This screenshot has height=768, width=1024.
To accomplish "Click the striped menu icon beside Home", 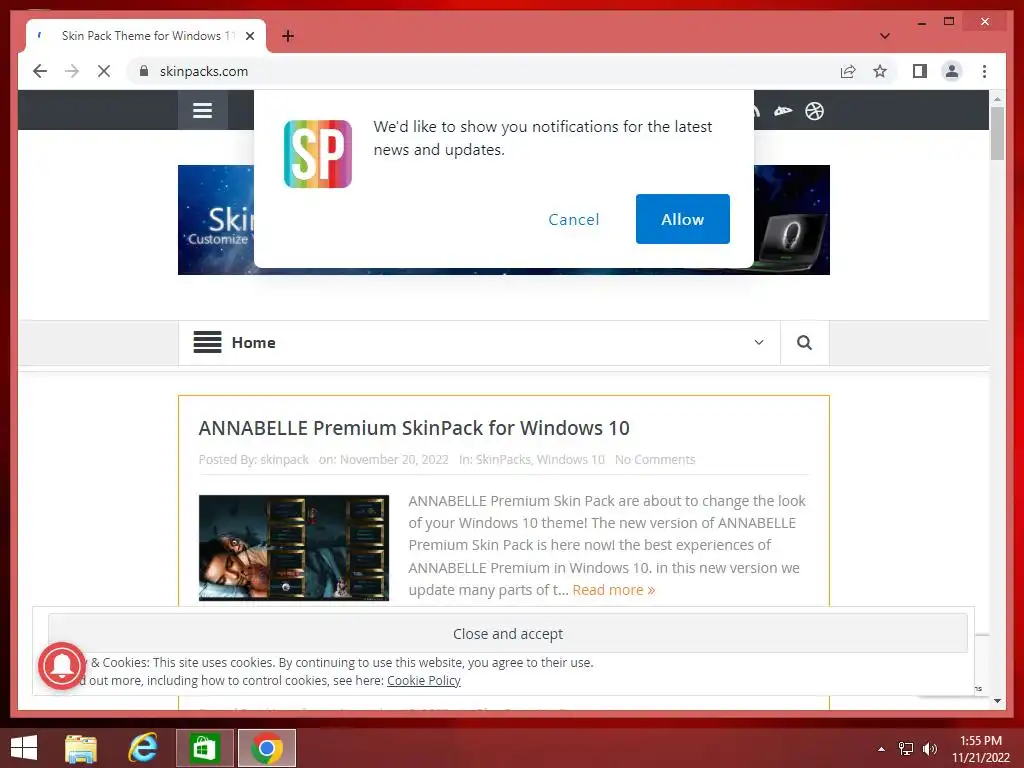I will coord(208,342).
